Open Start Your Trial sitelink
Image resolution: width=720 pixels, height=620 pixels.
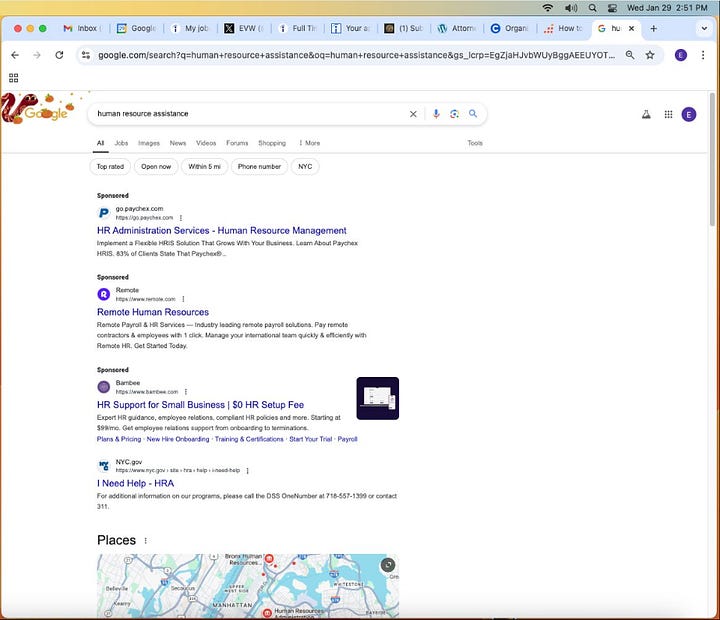click(310, 440)
